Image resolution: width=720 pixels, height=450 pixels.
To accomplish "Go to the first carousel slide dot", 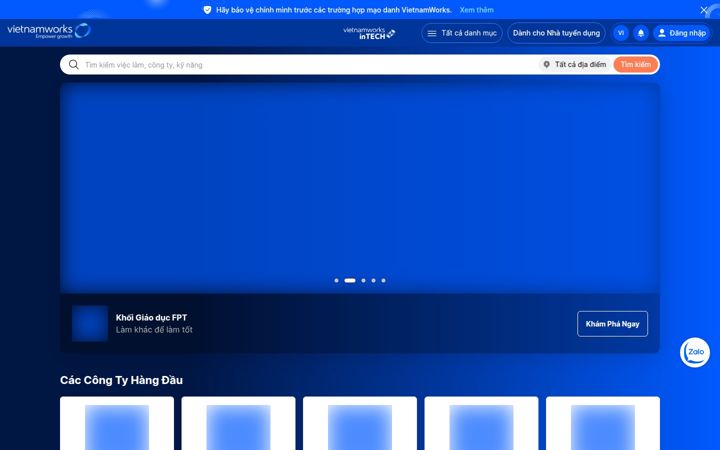I will pos(337,280).
